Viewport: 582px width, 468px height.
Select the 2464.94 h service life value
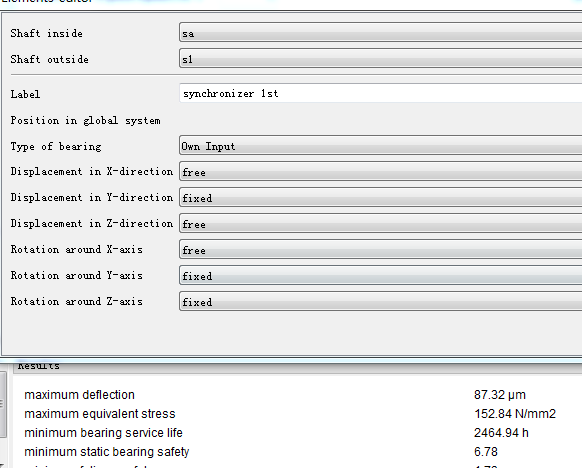[x=501, y=433]
